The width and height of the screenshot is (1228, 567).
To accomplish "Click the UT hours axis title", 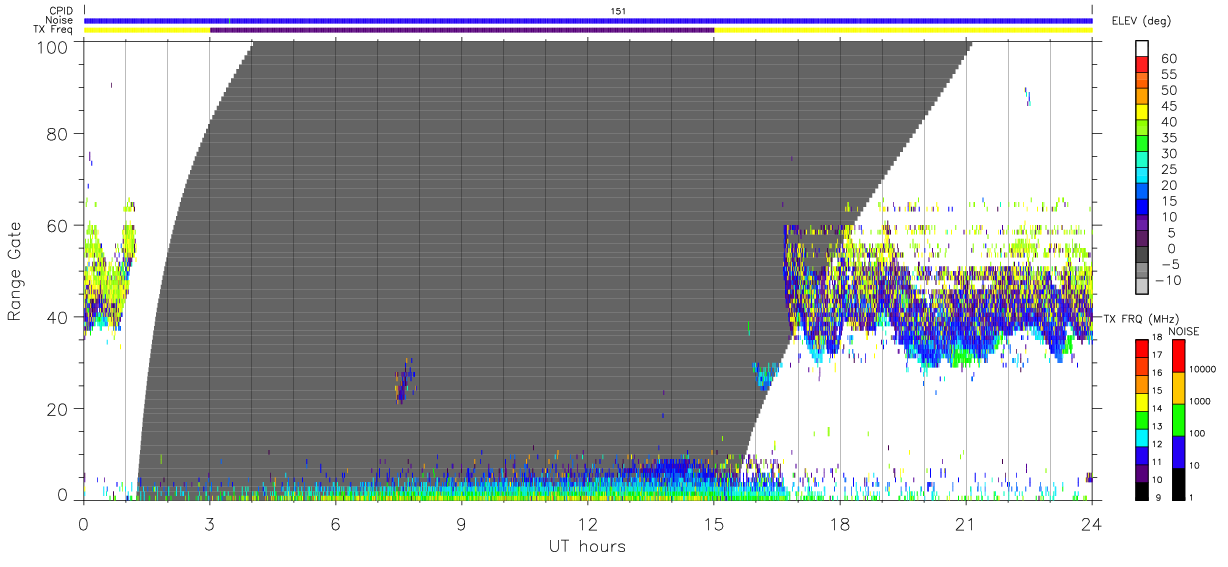I will 586,546.
